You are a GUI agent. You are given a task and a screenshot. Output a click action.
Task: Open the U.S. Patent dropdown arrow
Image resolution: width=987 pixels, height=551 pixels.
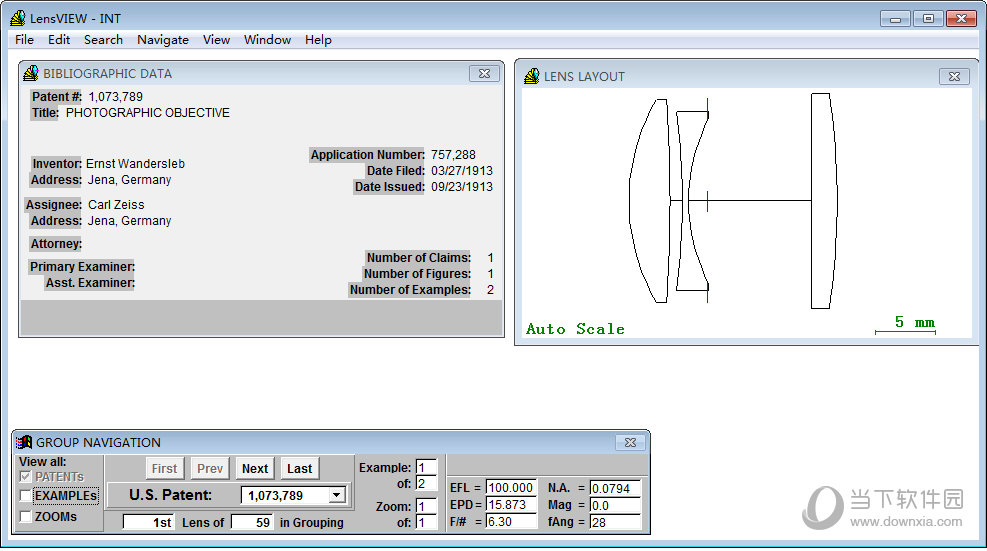(337, 495)
